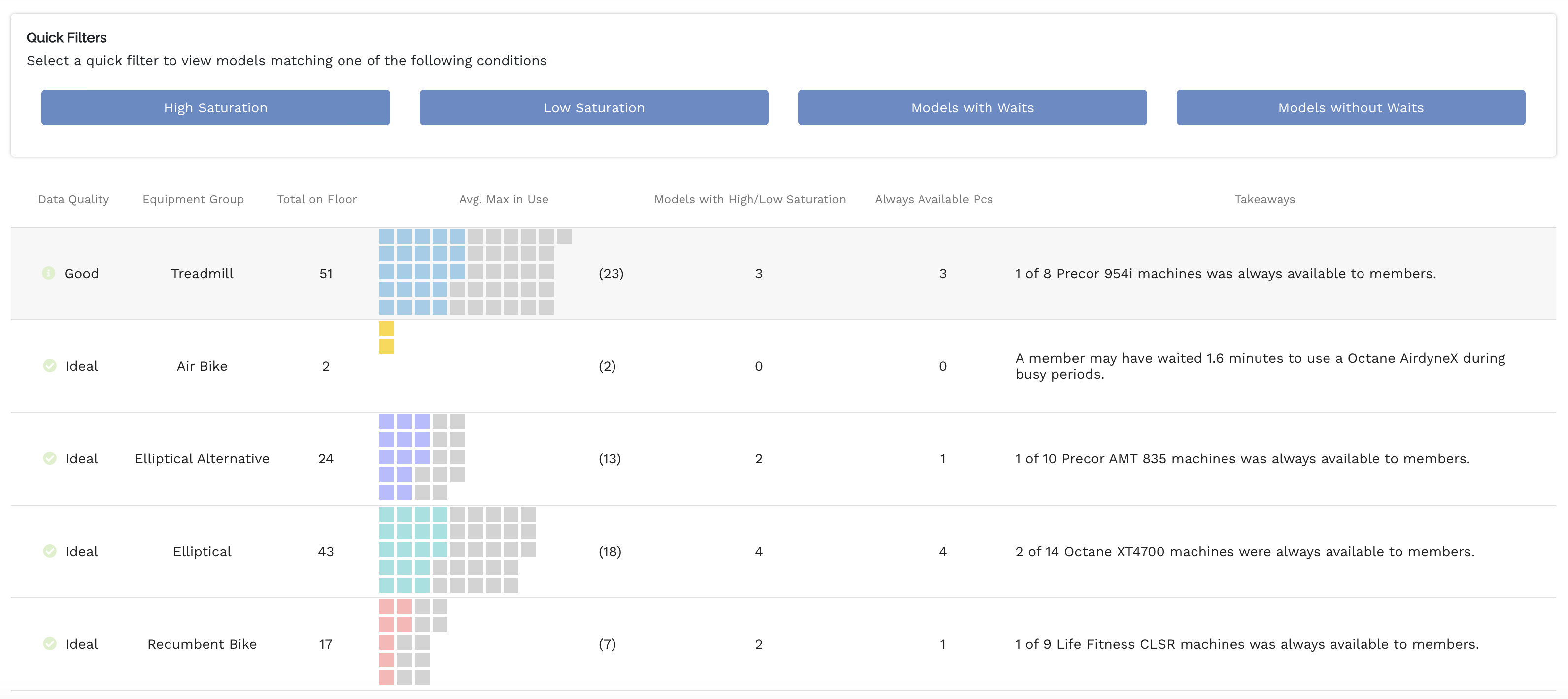Click the first blue Treadmill usage square
This screenshot has height=699, width=1568.
pyautogui.click(x=386, y=236)
